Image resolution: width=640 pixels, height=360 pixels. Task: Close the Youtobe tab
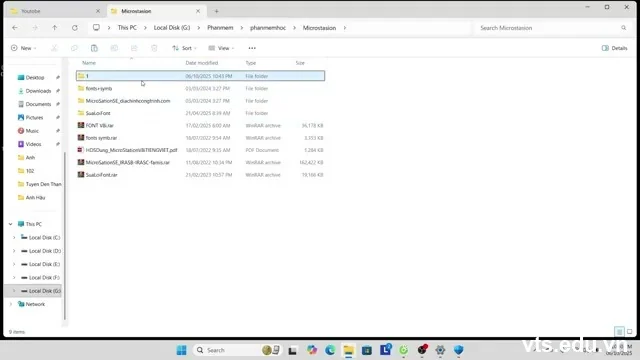pos(98,11)
